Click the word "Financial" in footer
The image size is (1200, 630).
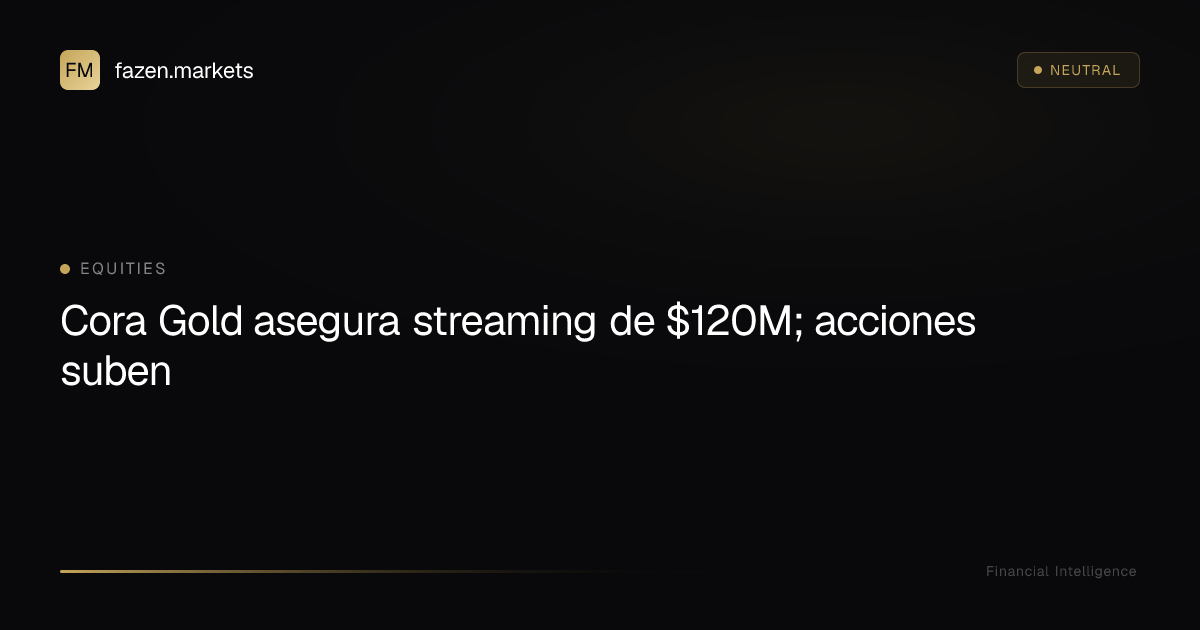[x=1017, y=571]
